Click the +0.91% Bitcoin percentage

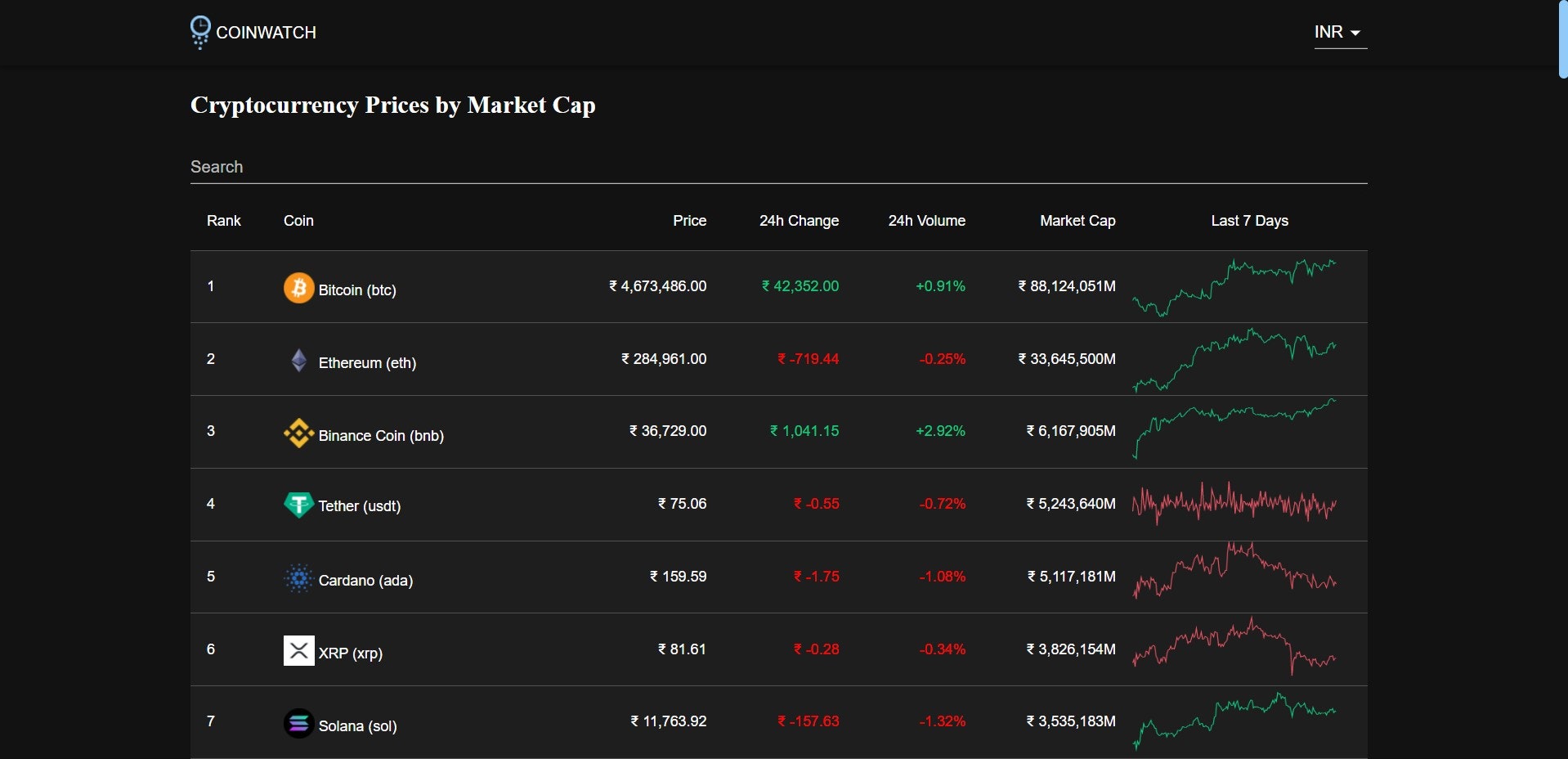tap(940, 286)
